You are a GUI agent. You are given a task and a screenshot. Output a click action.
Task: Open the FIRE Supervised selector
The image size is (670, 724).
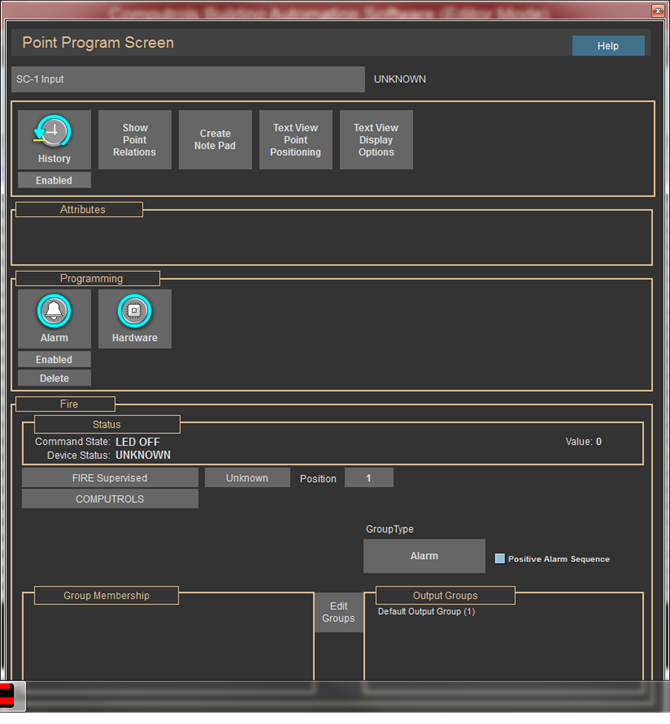[x=110, y=478]
